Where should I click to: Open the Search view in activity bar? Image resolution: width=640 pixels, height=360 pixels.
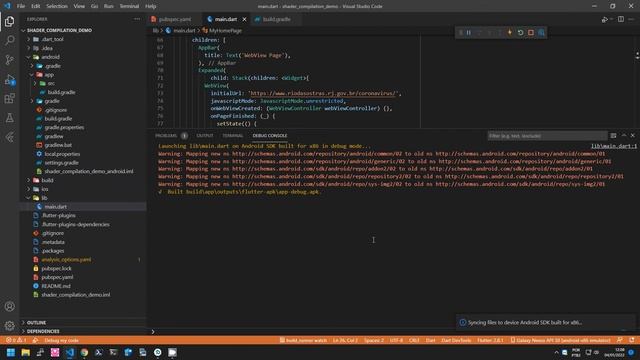[9, 40]
